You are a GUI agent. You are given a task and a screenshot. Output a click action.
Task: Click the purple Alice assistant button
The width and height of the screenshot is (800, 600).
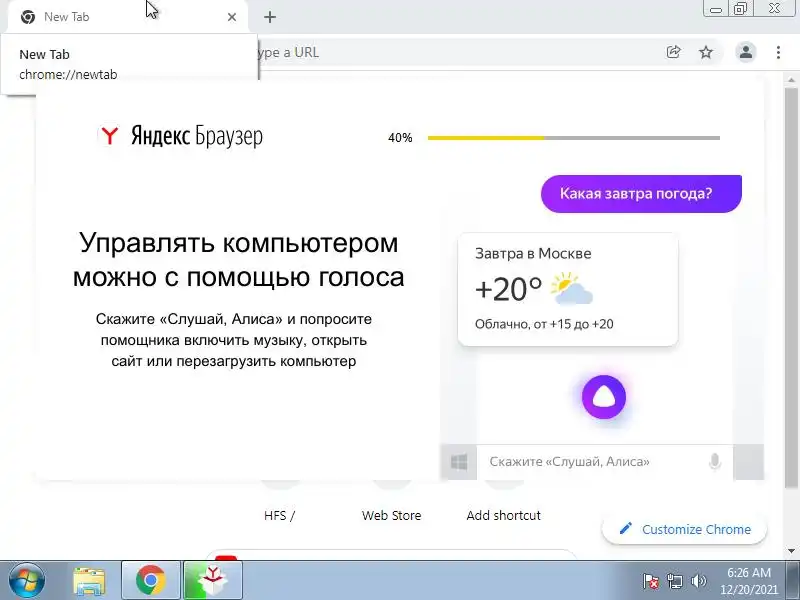604,397
